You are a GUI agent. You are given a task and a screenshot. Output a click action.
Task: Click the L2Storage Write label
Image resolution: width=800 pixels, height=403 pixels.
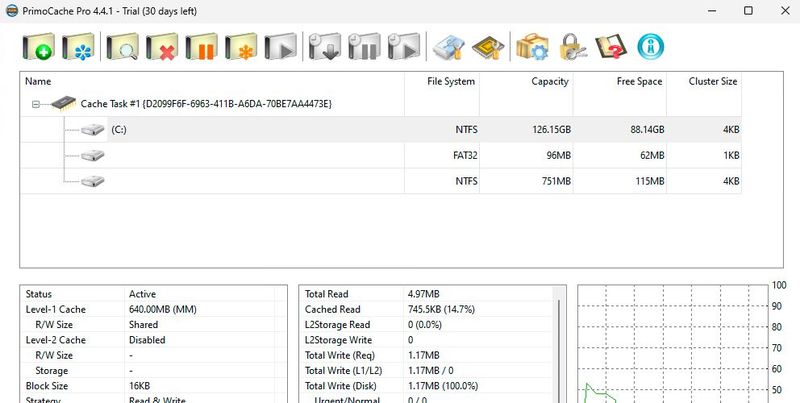pos(338,340)
